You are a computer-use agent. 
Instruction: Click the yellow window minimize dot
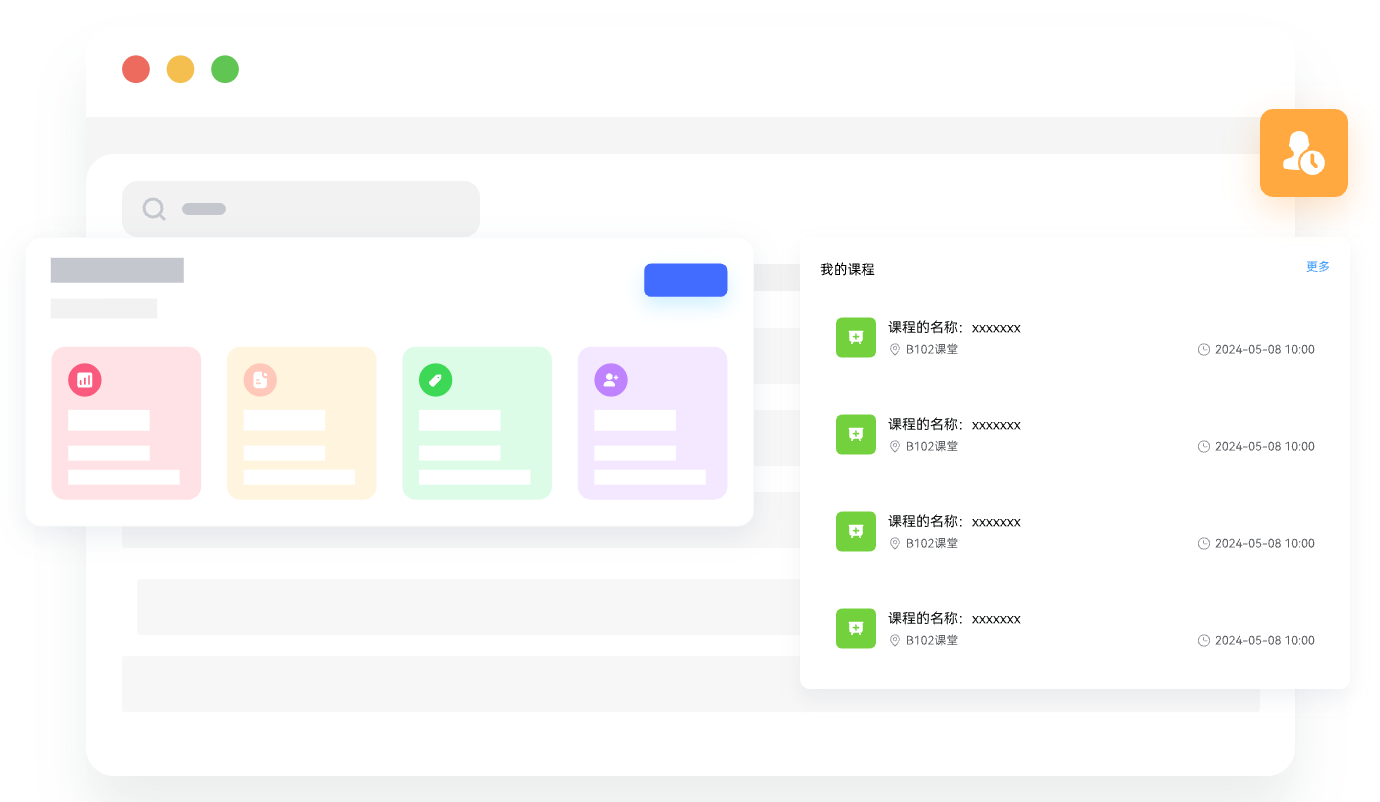(180, 69)
